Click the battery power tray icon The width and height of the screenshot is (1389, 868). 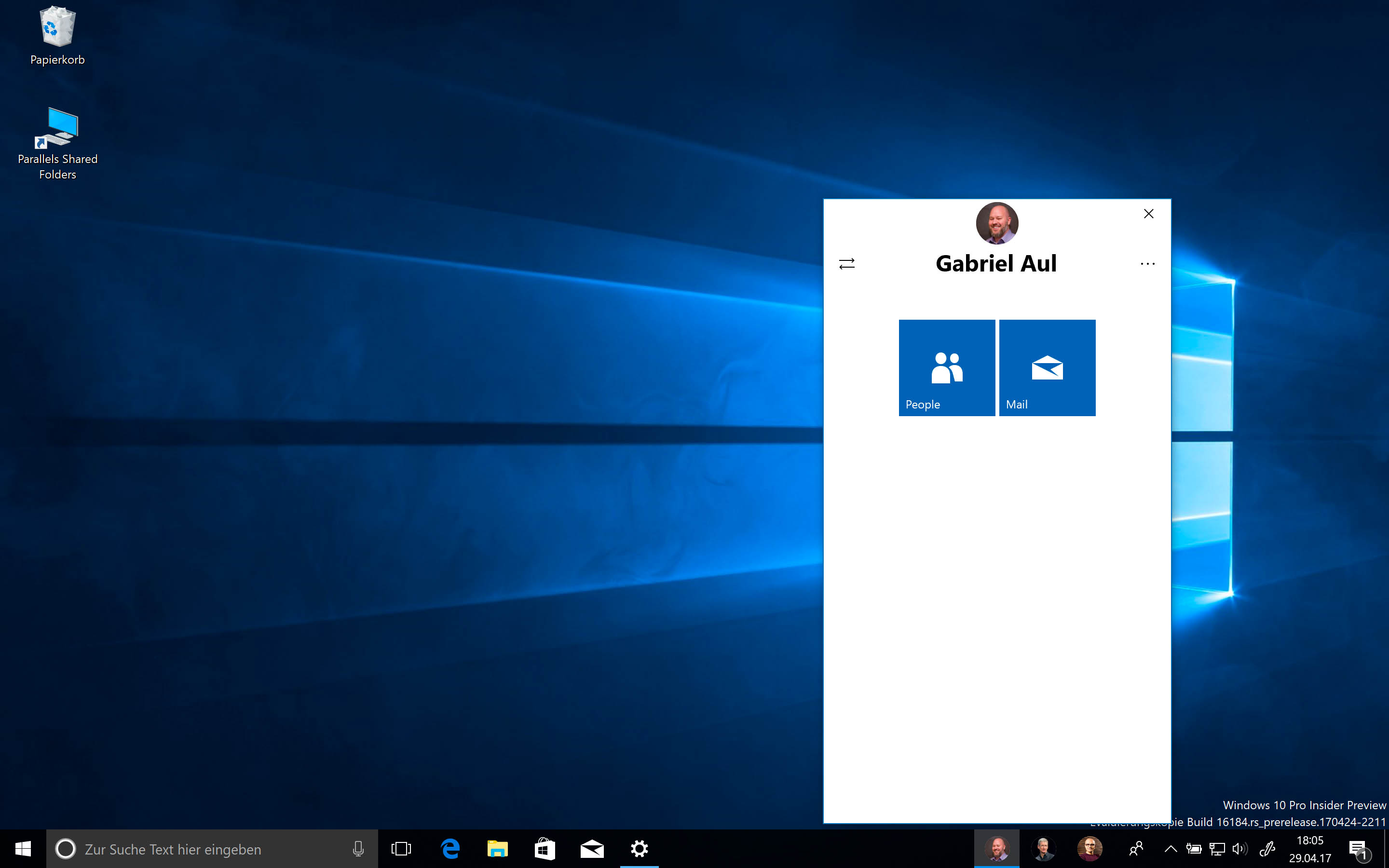[x=1194, y=849]
